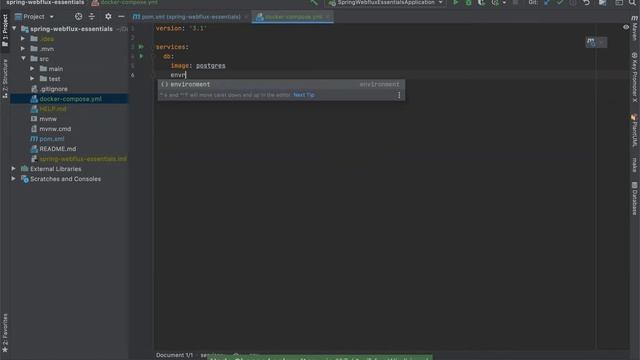Image resolution: width=640 pixels, height=360 pixels.
Task: Select README.md in project tree
Action: point(58,149)
